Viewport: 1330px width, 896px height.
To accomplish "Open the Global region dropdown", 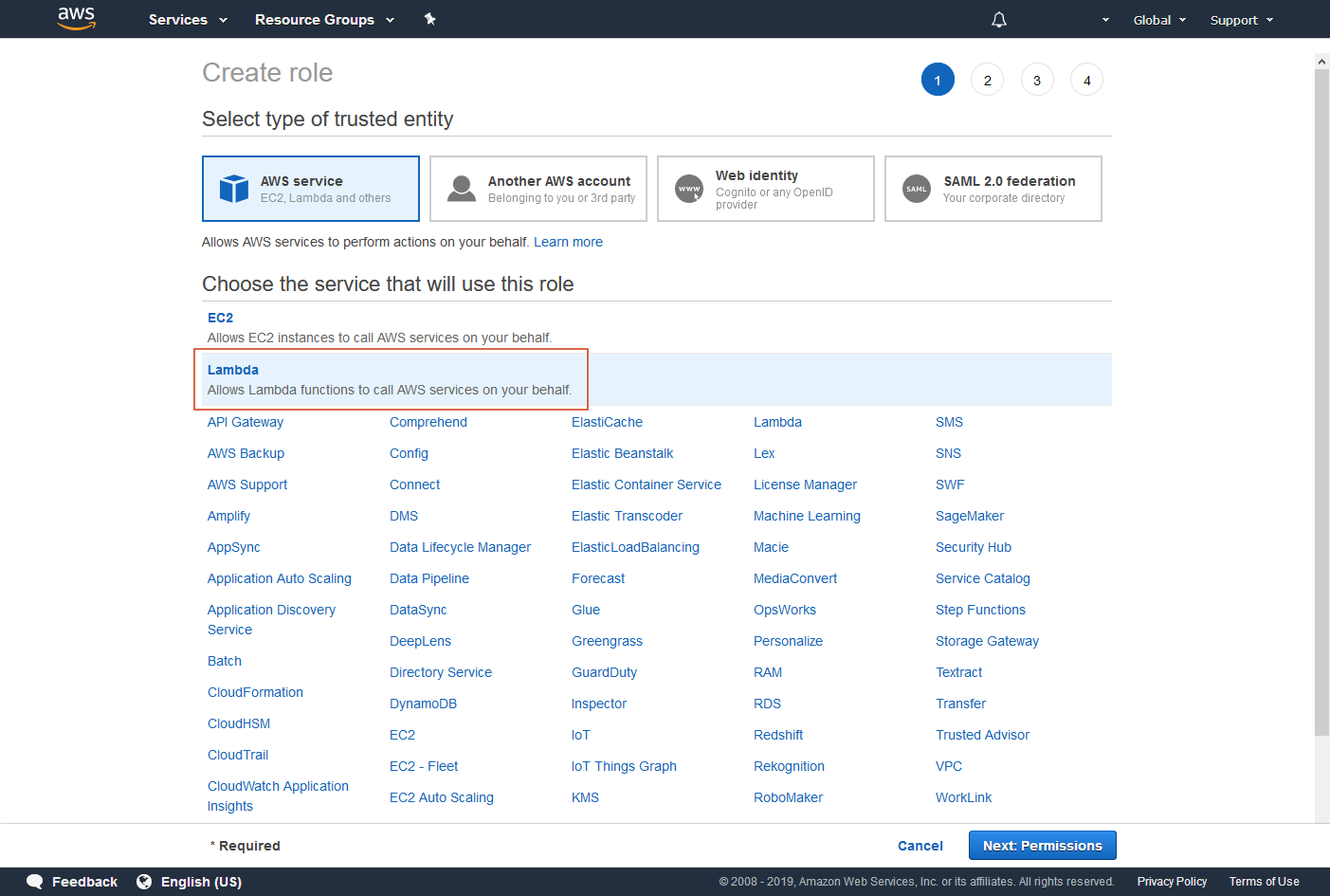I will 1159,20.
